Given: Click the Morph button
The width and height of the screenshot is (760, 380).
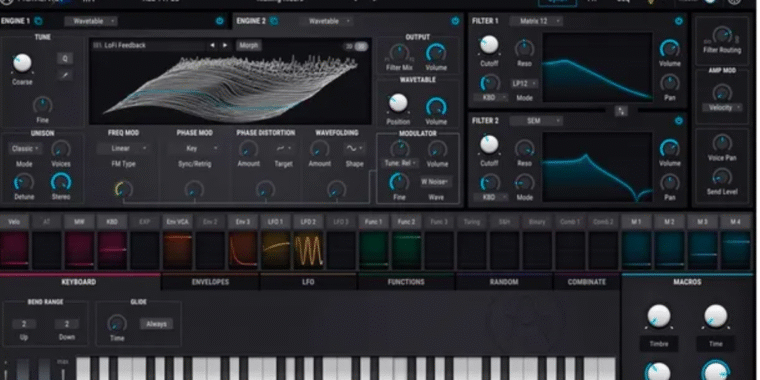Looking at the screenshot, I should pyautogui.click(x=249, y=46).
